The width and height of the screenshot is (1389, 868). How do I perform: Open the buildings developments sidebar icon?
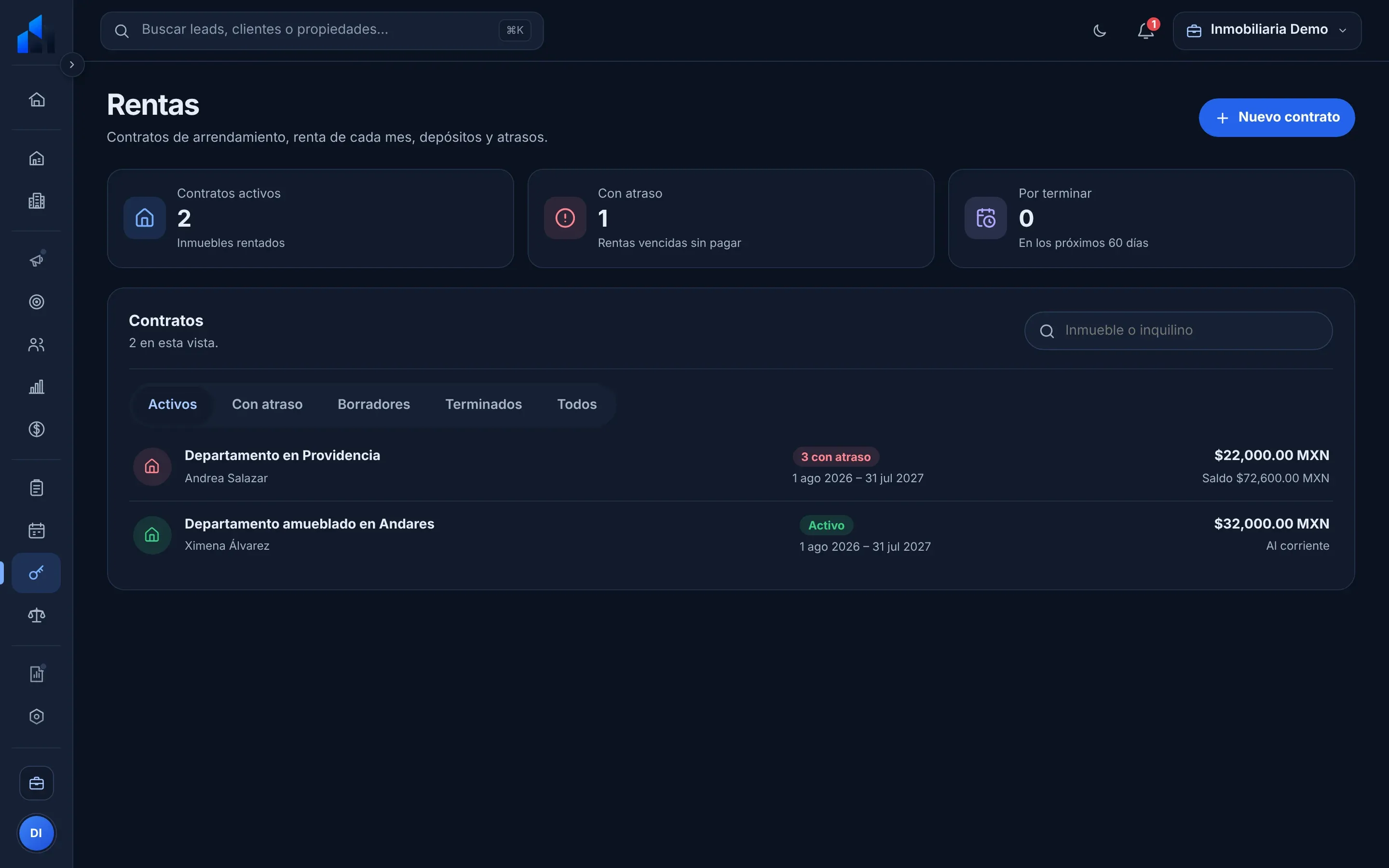pyautogui.click(x=37, y=200)
